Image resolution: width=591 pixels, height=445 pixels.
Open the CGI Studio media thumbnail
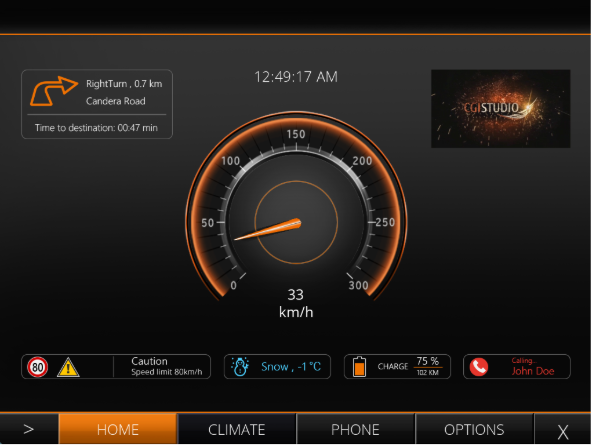(501, 109)
